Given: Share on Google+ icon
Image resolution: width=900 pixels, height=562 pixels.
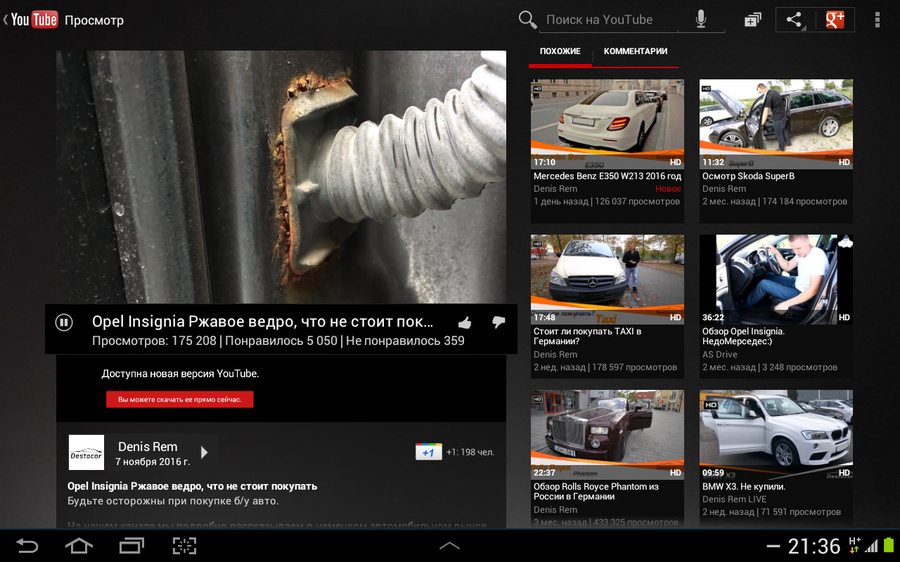Looking at the screenshot, I should [x=835, y=20].
